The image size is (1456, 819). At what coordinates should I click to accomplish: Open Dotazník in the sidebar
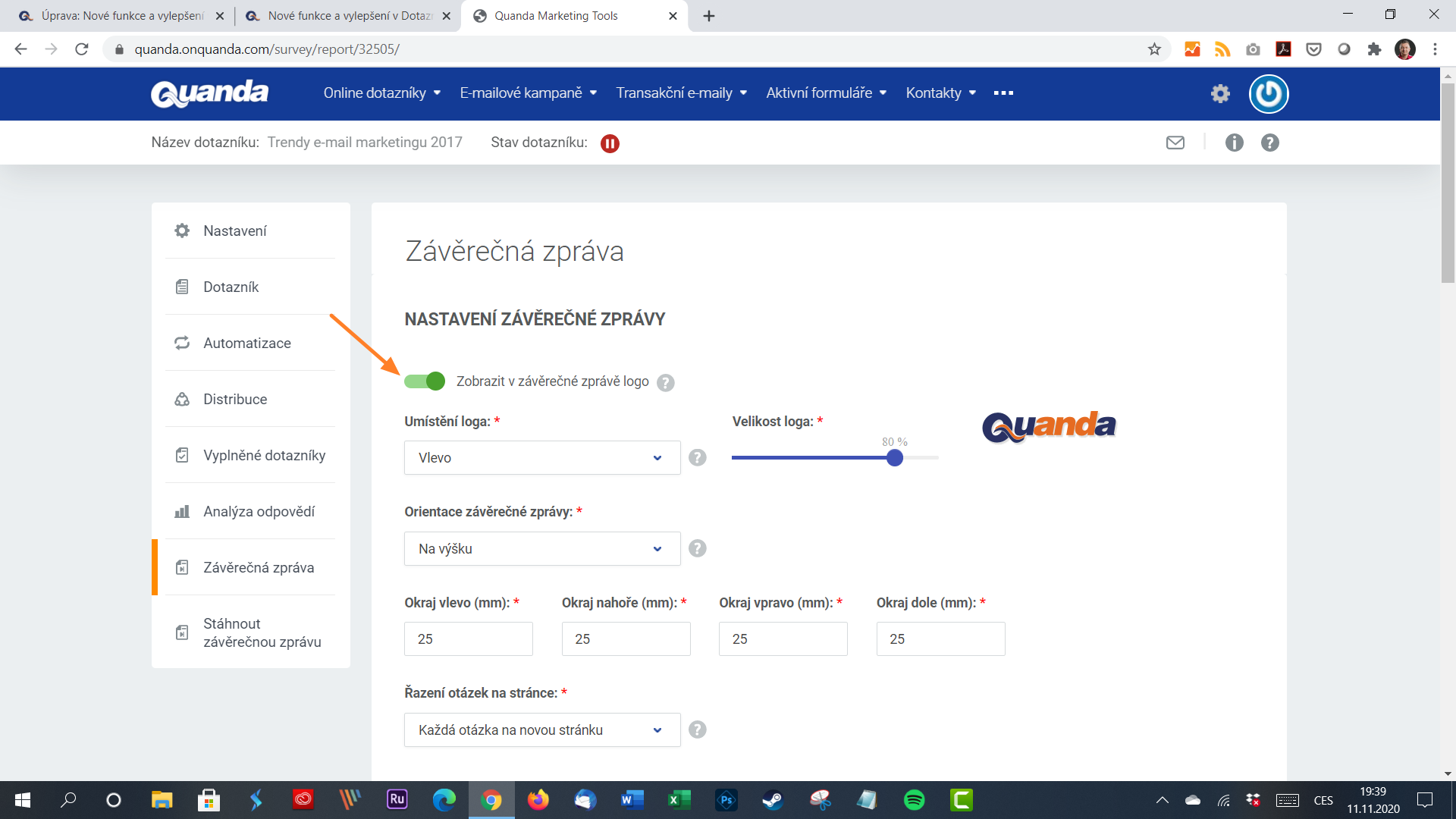pos(250,287)
